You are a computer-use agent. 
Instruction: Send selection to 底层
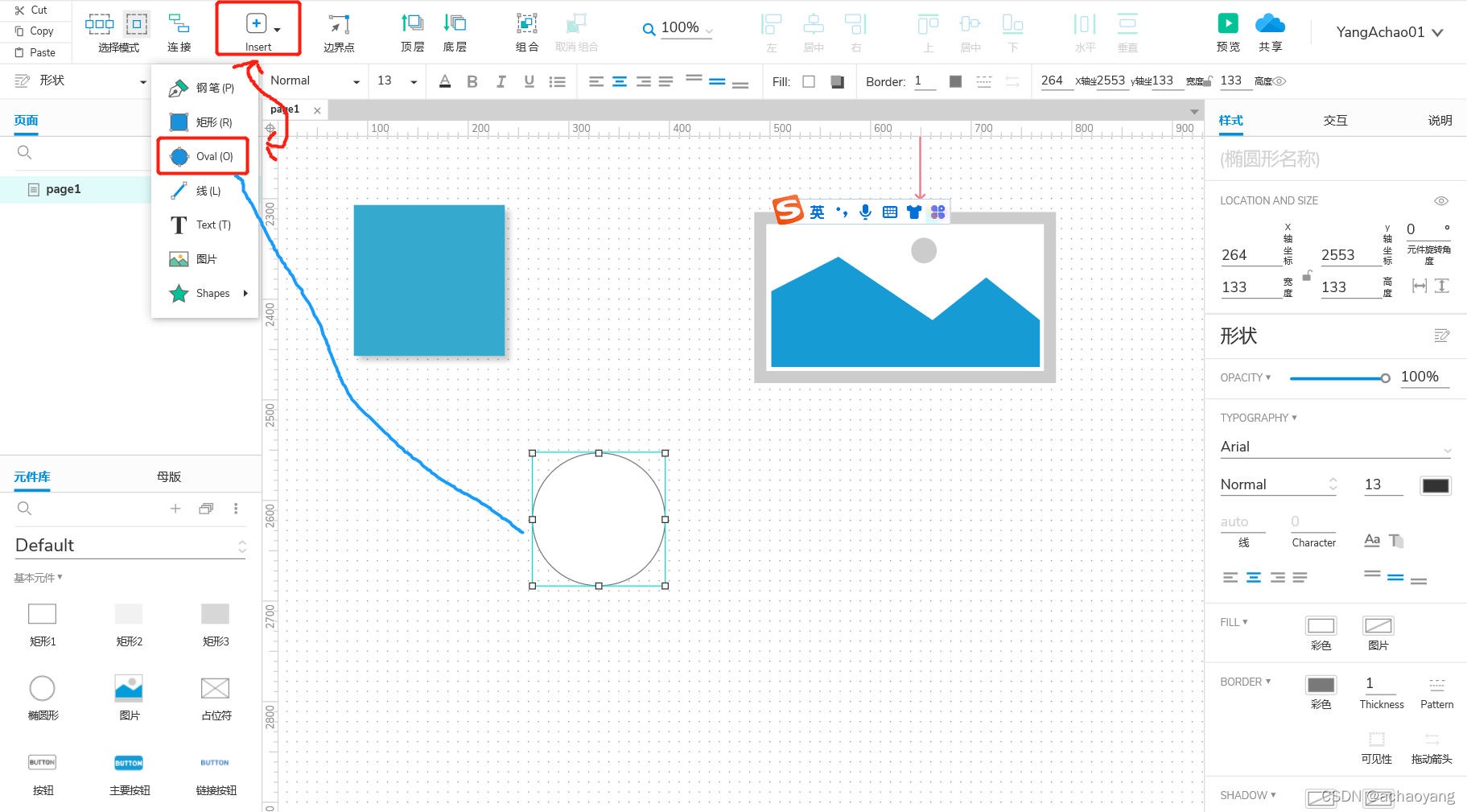pyautogui.click(x=455, y=33)
